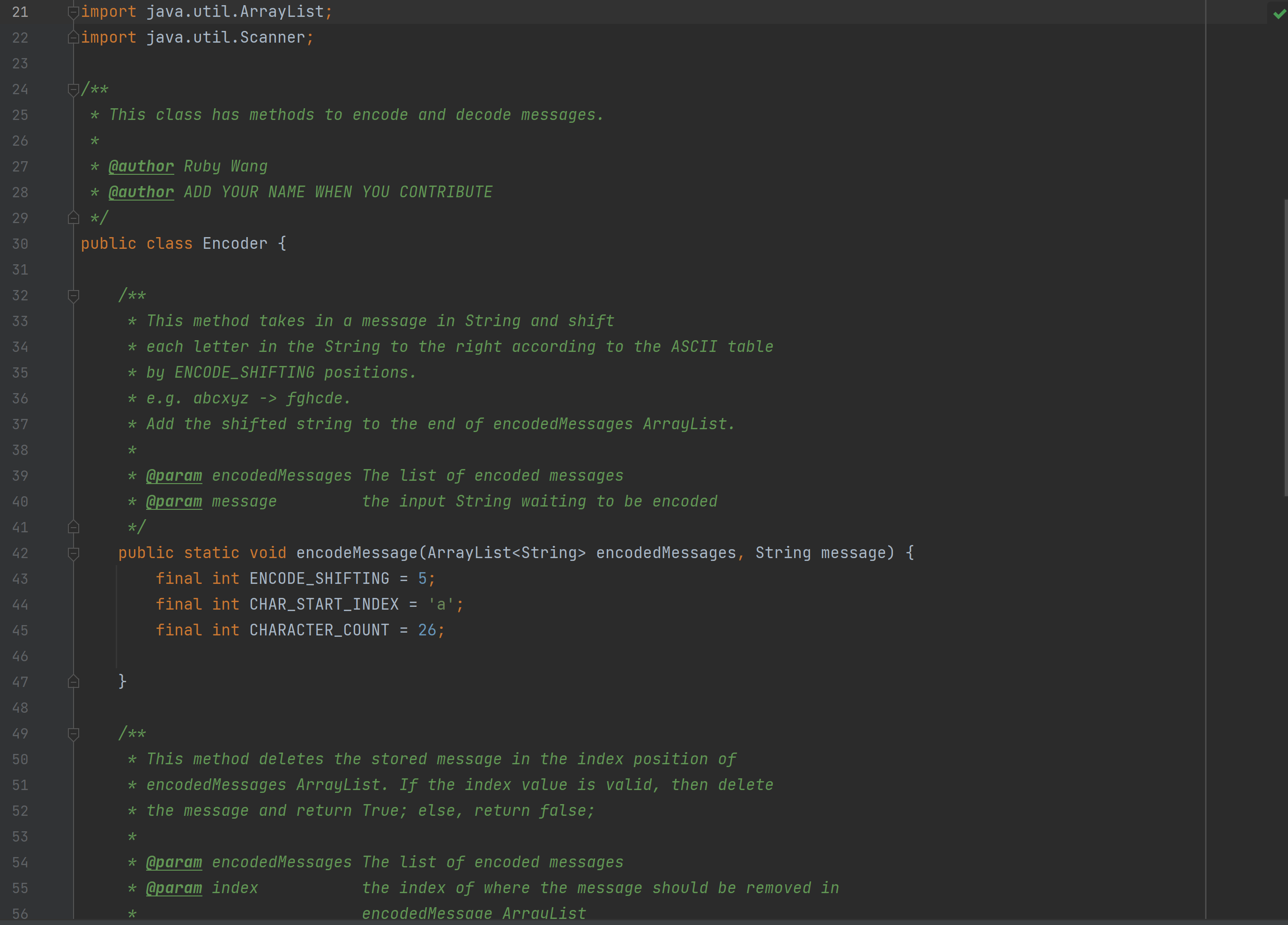
Task: Click line number 30 in the gutter
Action: [x=20, y=244]
